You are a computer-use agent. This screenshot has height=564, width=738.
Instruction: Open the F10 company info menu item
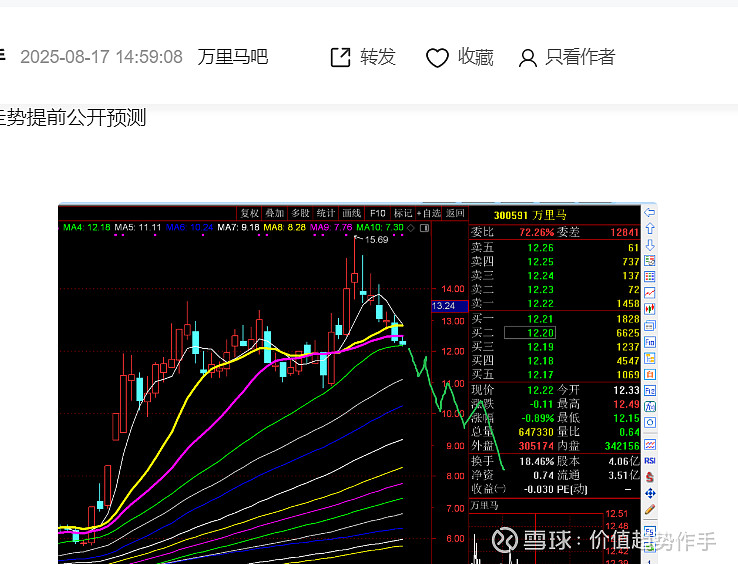[x=377, y=213]
